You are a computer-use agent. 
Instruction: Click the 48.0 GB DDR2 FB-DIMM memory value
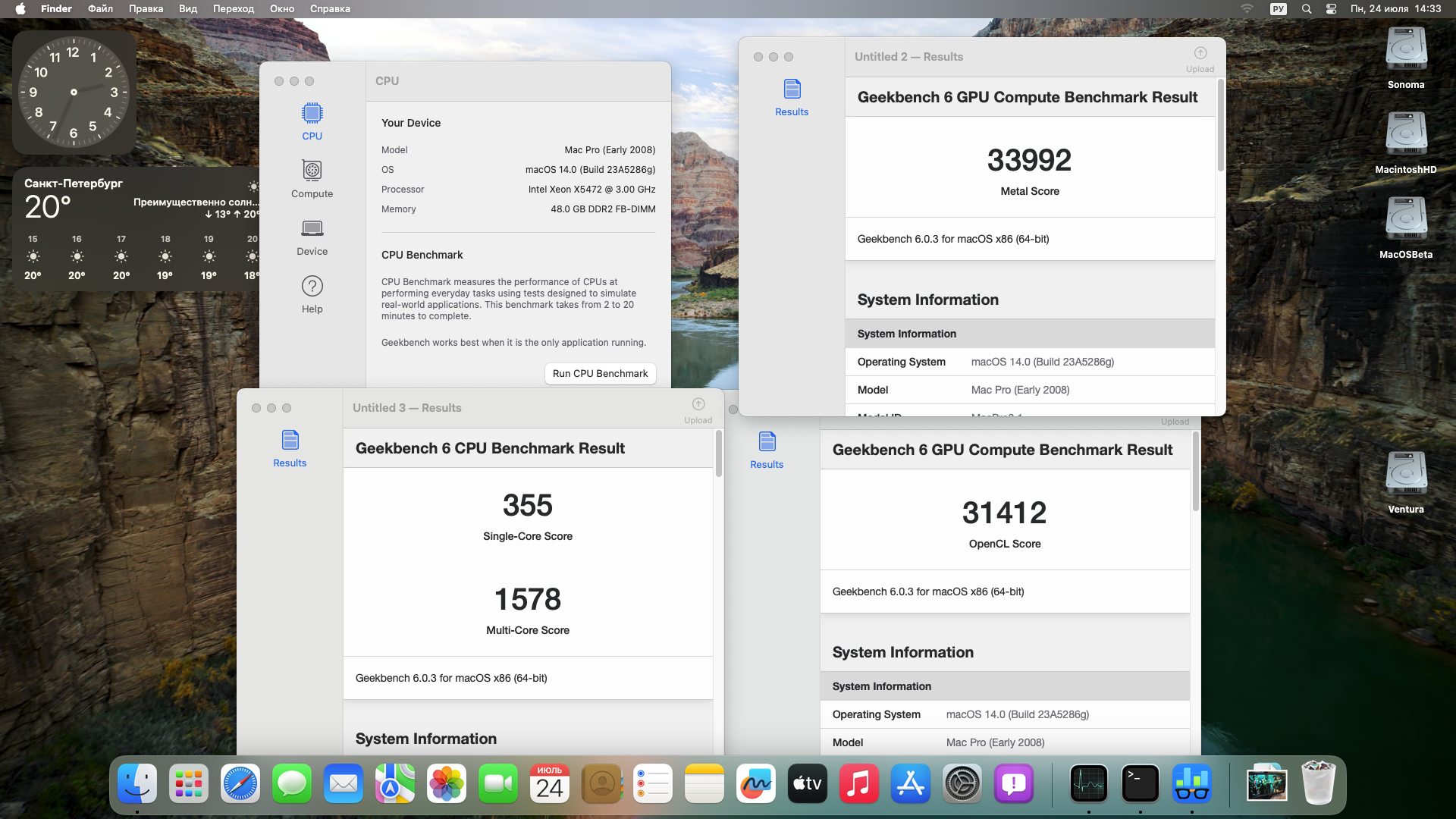pos(603,209)
